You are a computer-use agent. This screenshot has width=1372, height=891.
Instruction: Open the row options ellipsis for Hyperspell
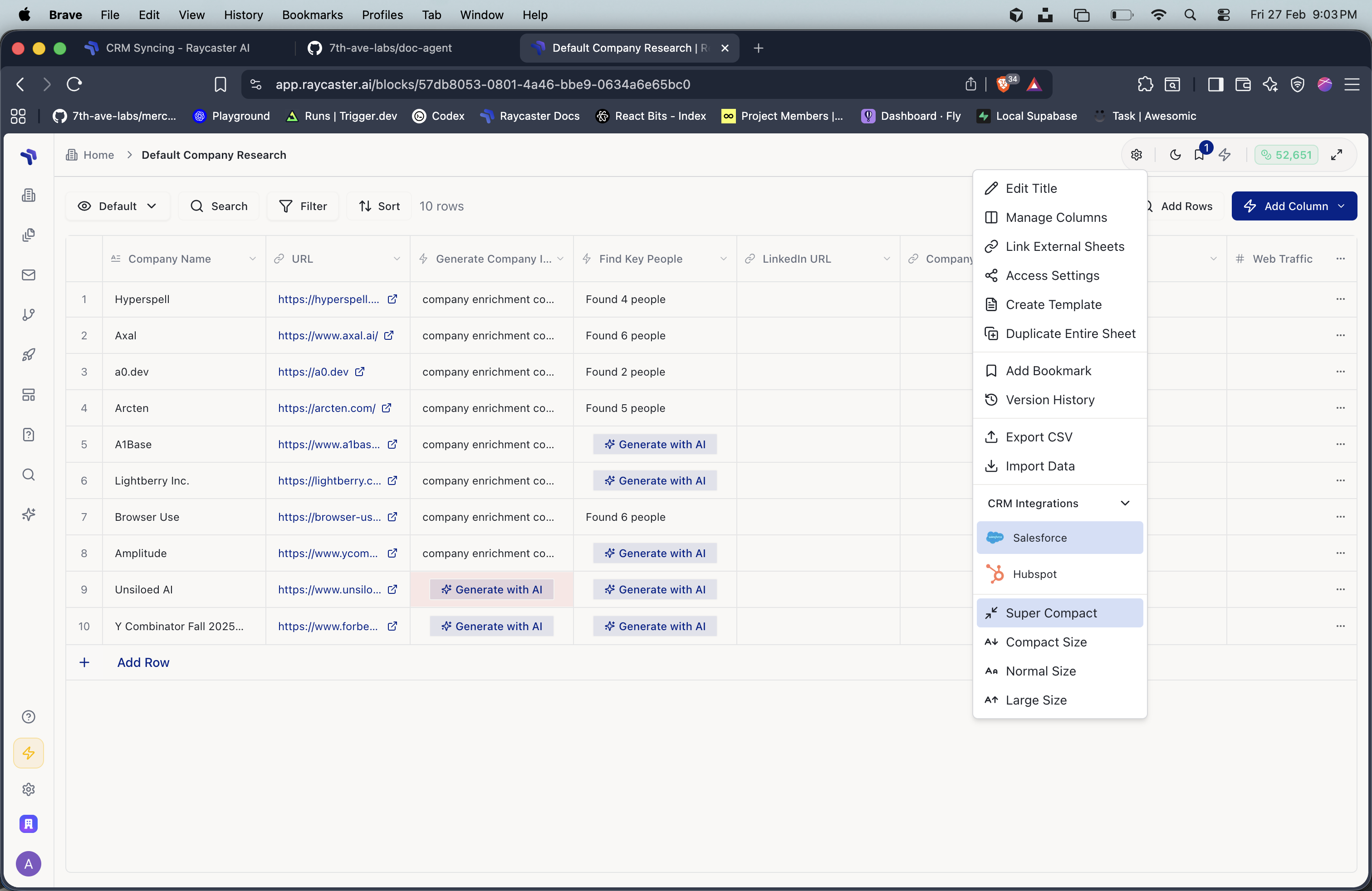pos(1341,299)
